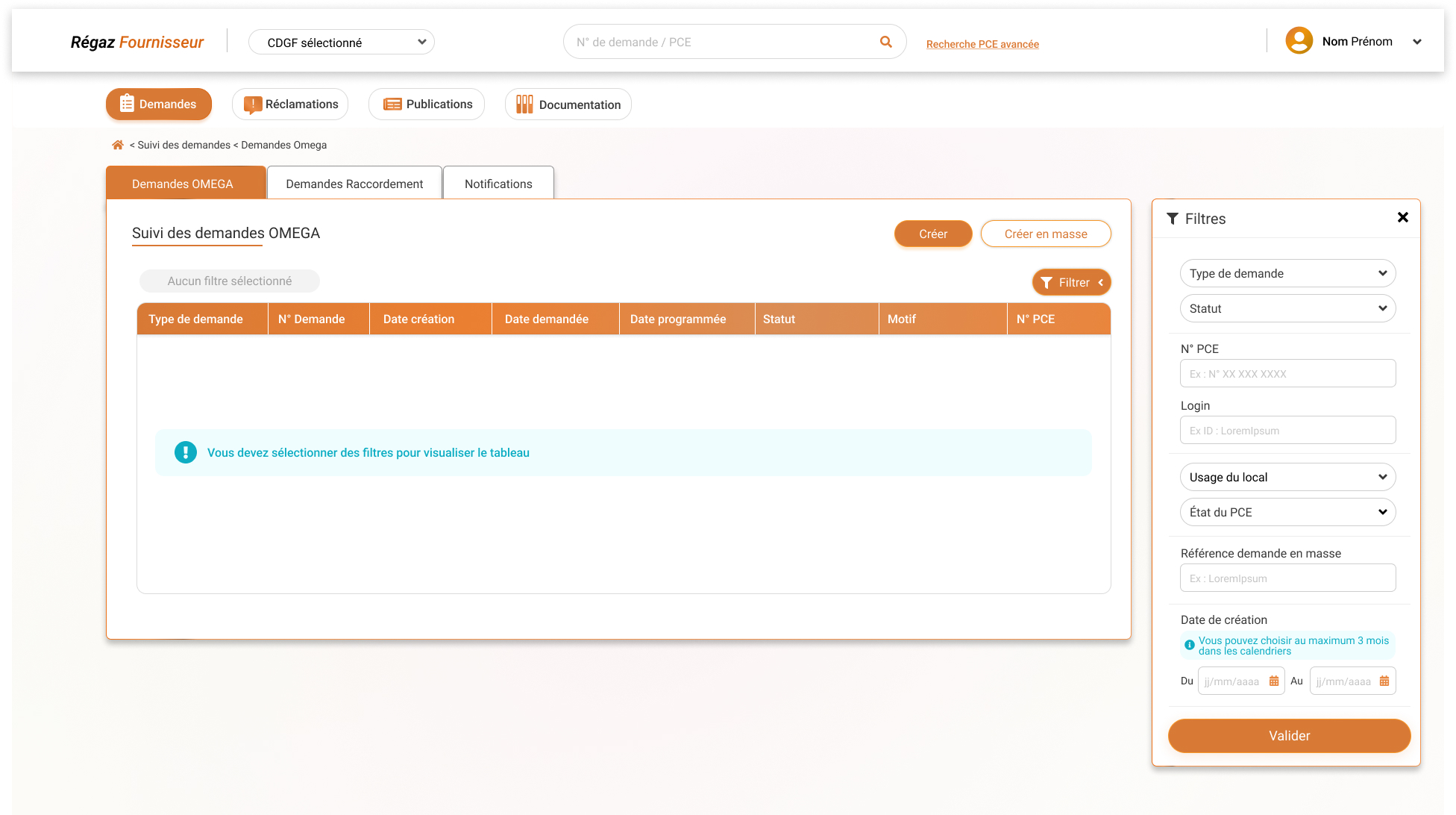Click the Recherche PCE avancée link

[x=982, y=44]
